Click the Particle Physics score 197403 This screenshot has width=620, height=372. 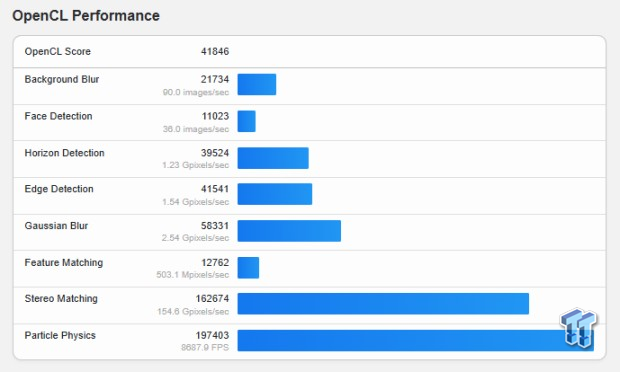pyautogui.click(x=212, y=335)
